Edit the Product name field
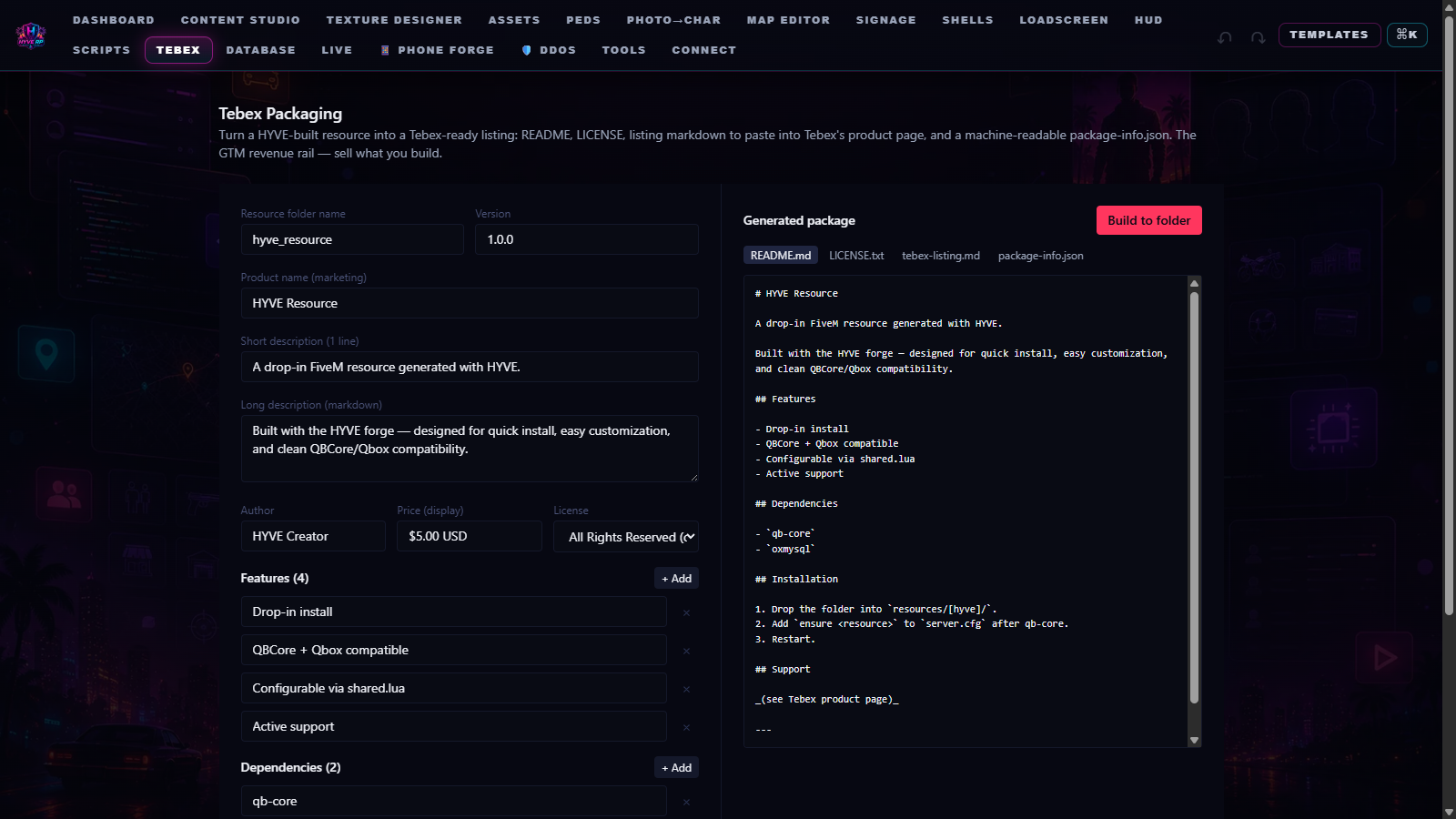Screen dimensions: 1456x819 (470, 303)
